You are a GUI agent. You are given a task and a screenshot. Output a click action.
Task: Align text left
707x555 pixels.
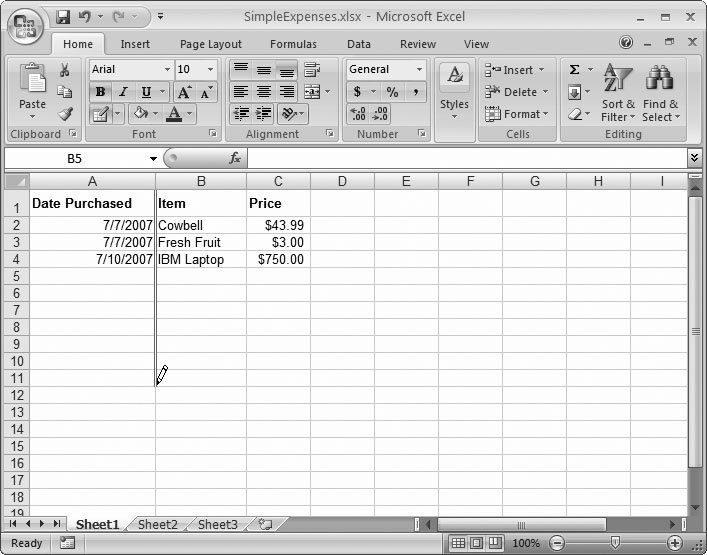(241, 92)
